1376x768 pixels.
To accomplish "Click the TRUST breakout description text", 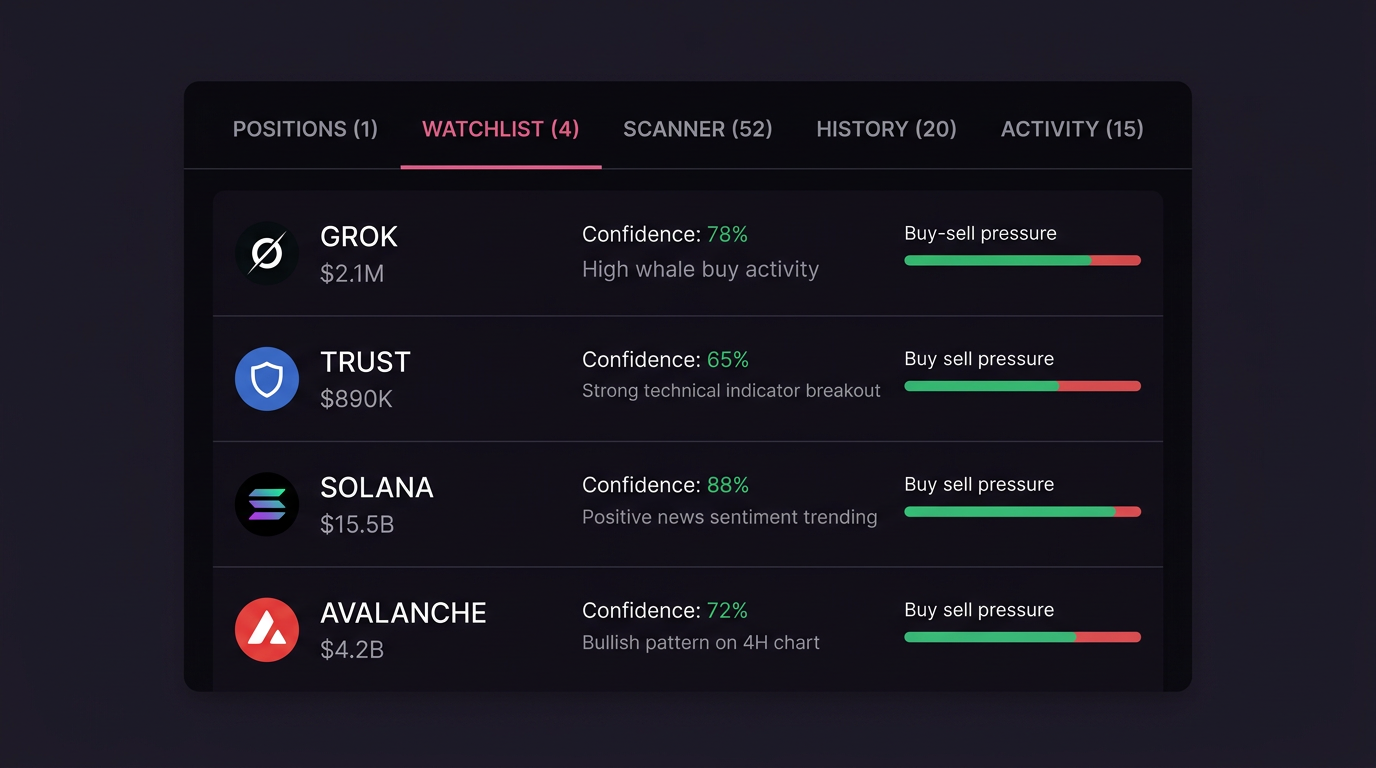I will (731, 391).
